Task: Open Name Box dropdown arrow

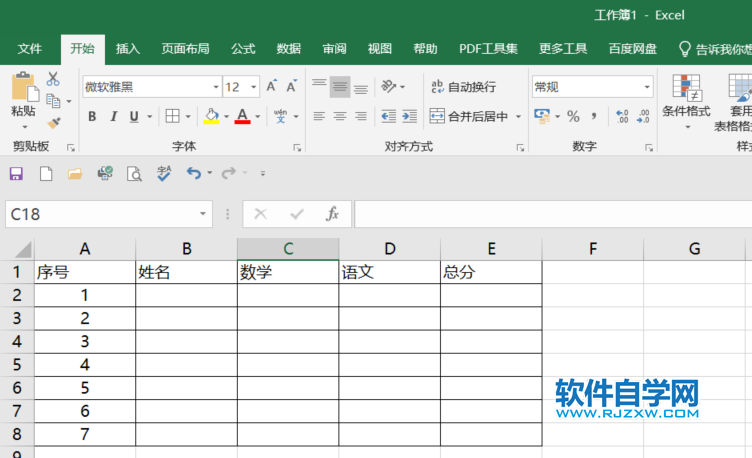Action: pos(203,214)
